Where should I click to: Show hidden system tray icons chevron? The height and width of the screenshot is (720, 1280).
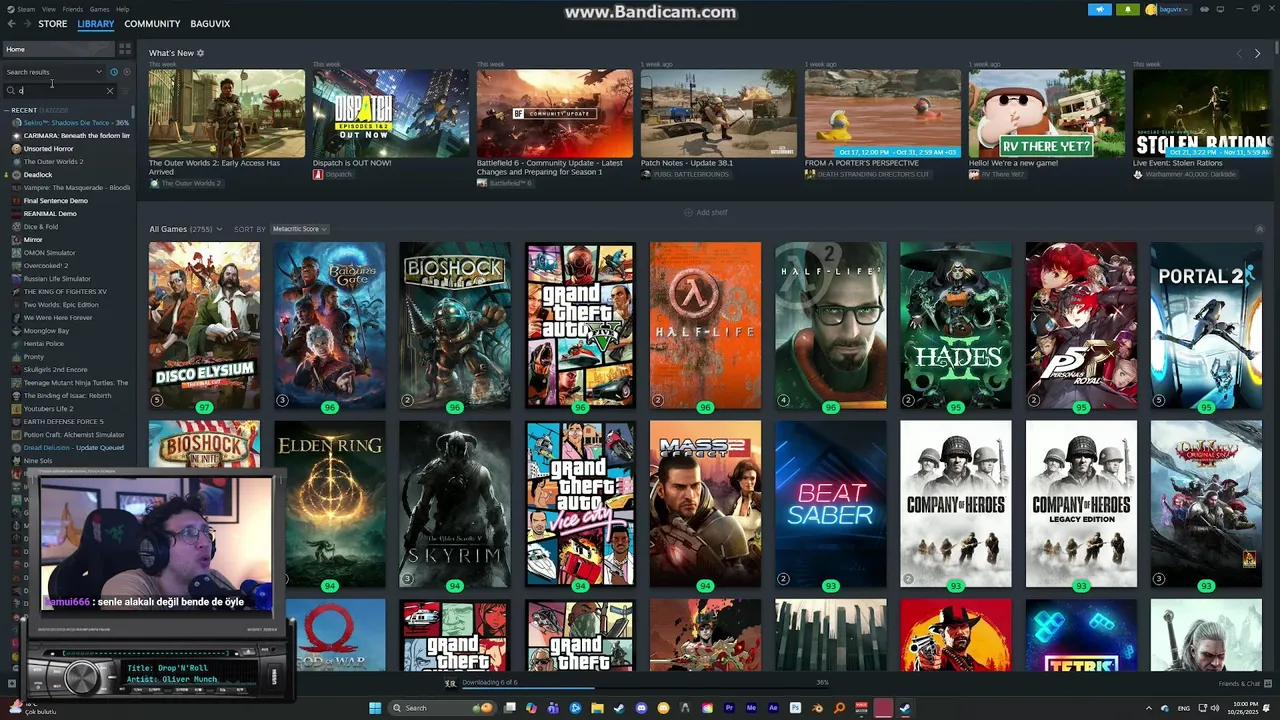(x=1149, y=708)
